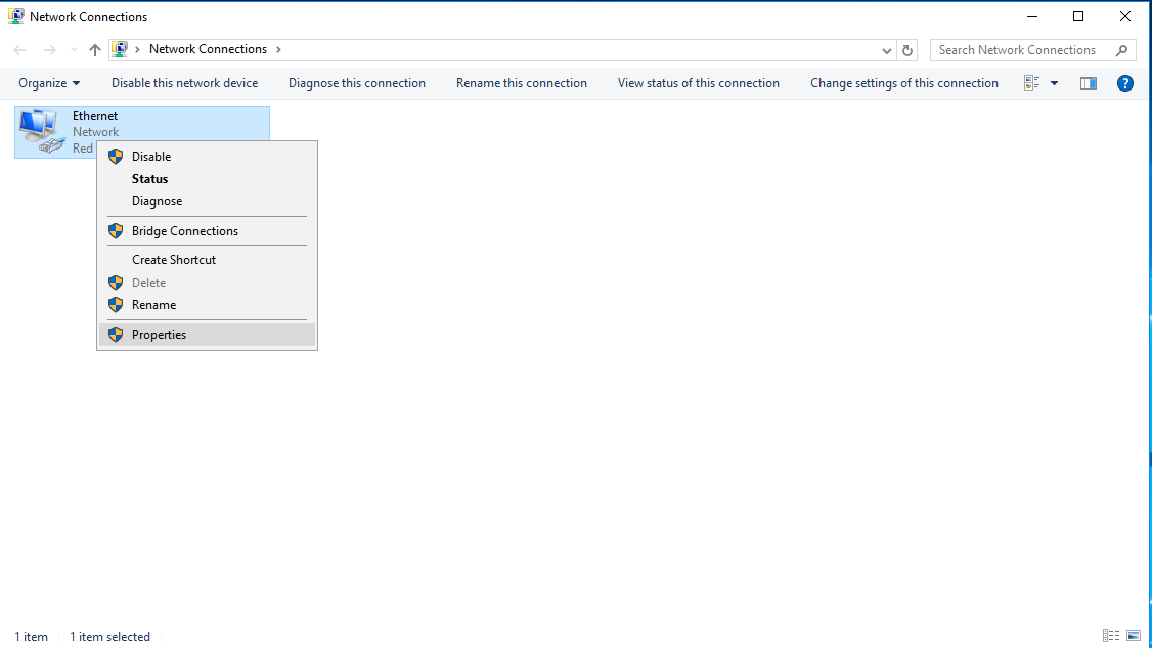Open the Organize dropdown menu
The image size is (1152, 648).
tap(49, 83)
